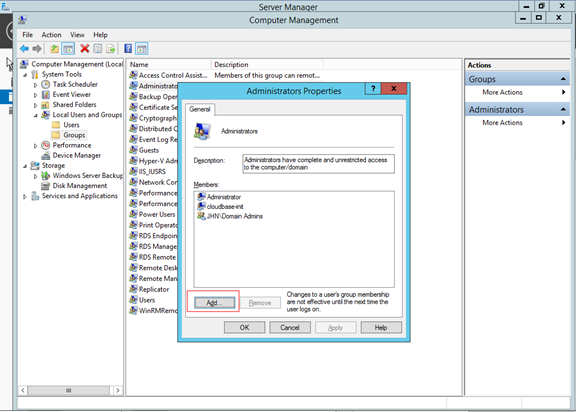Click the Power Users group icon
The width and height of the screenshot is (580, 412).
coord(133,215)
